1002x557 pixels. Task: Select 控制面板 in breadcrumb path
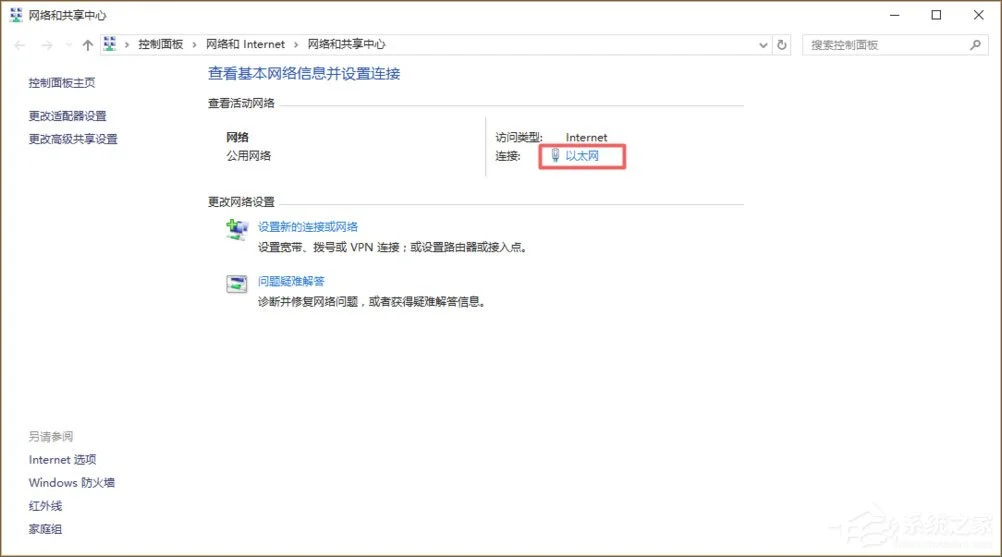pos(160,45)
